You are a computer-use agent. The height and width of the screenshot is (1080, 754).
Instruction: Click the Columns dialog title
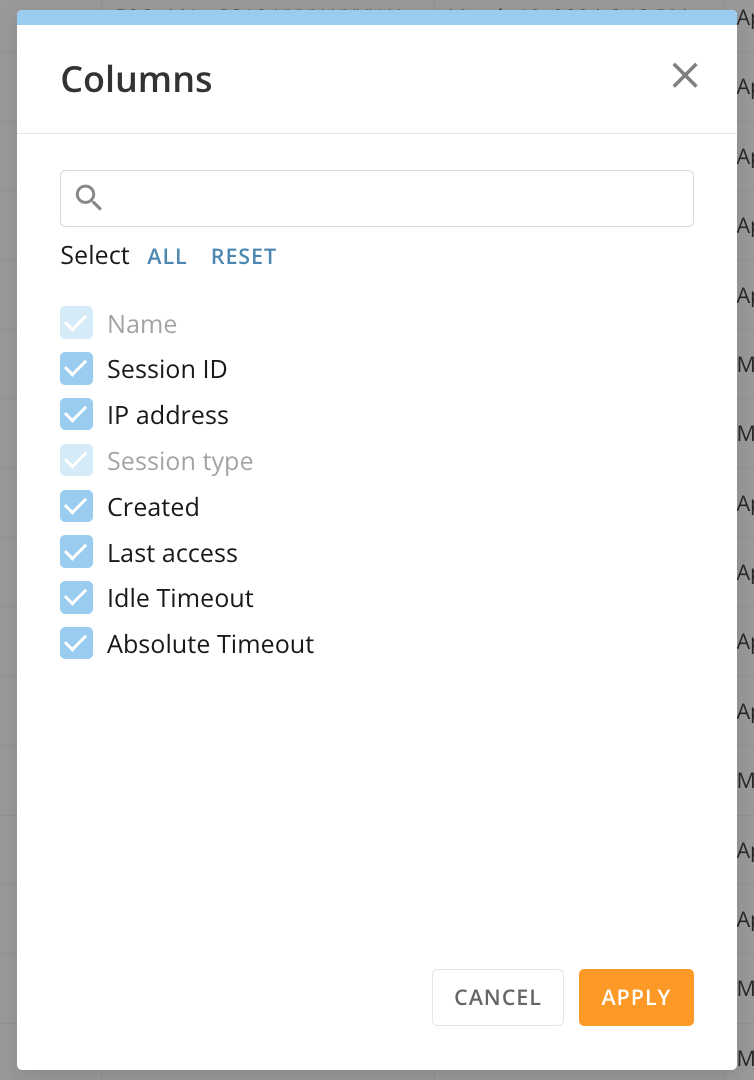[136, 79]
